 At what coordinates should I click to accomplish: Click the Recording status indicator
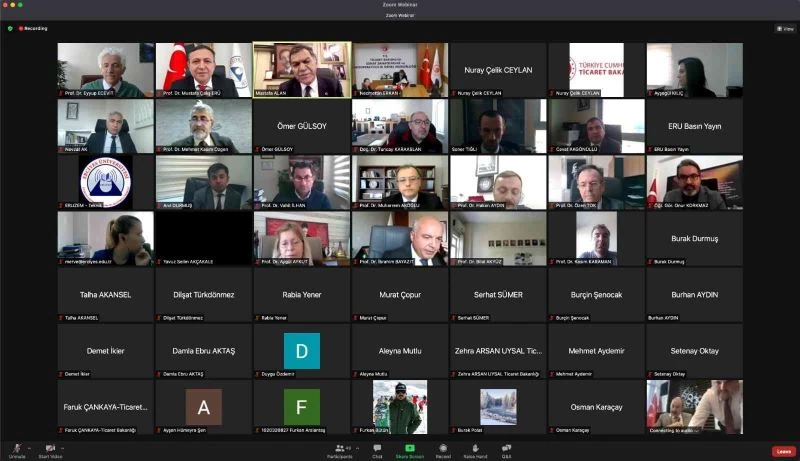[x=33, y=28]
